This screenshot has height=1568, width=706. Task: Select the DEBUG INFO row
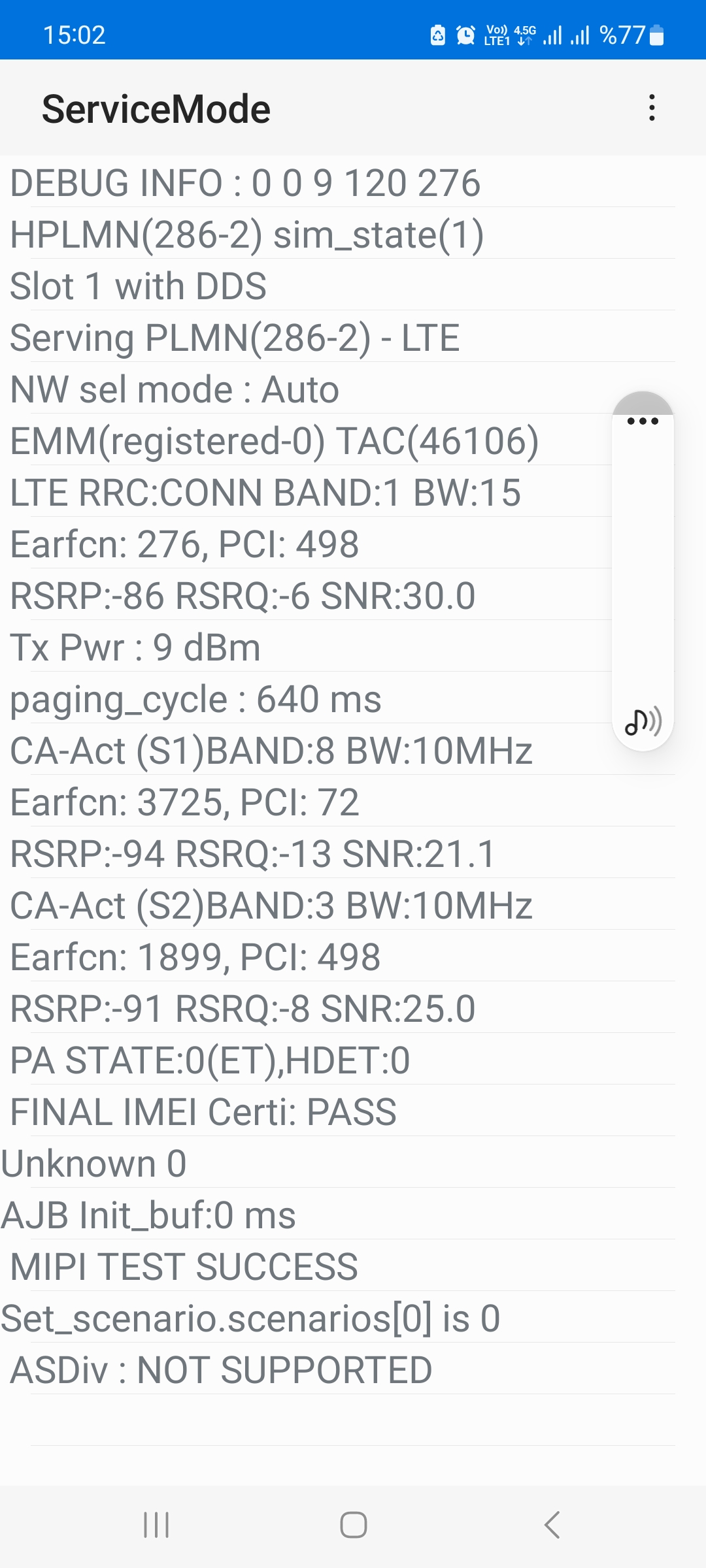337,182
